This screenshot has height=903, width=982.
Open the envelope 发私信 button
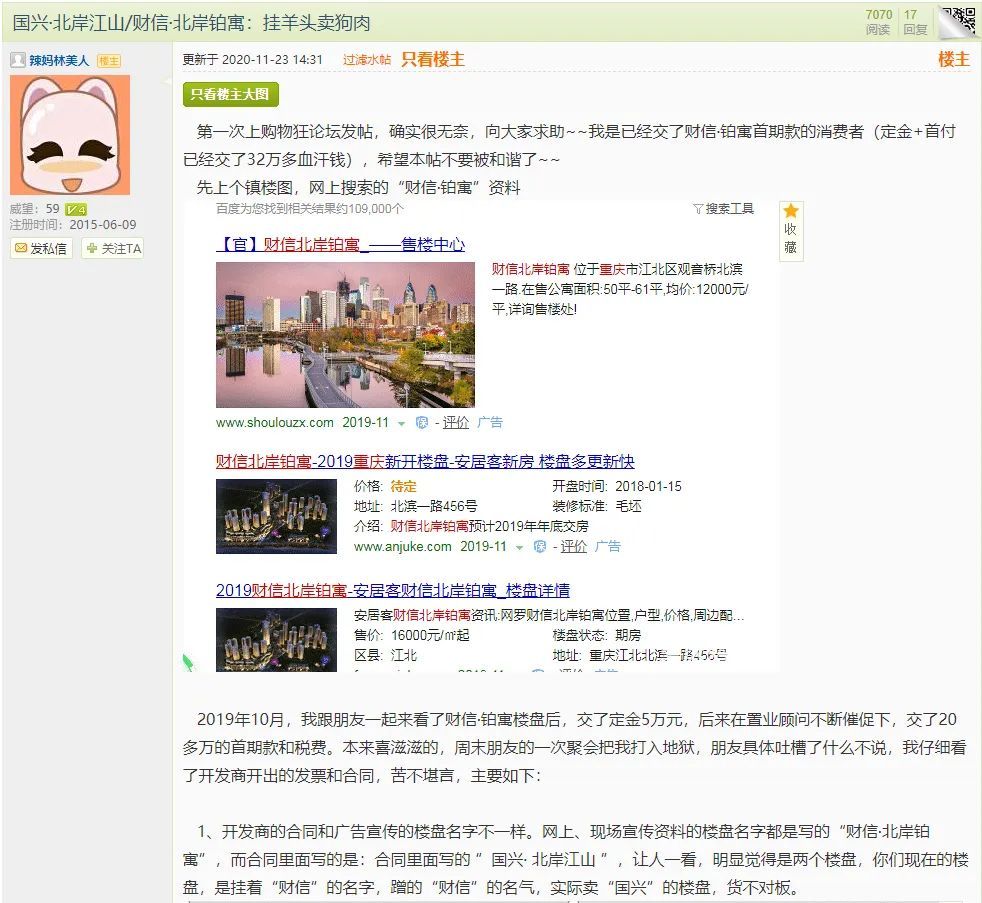point(41,249)
